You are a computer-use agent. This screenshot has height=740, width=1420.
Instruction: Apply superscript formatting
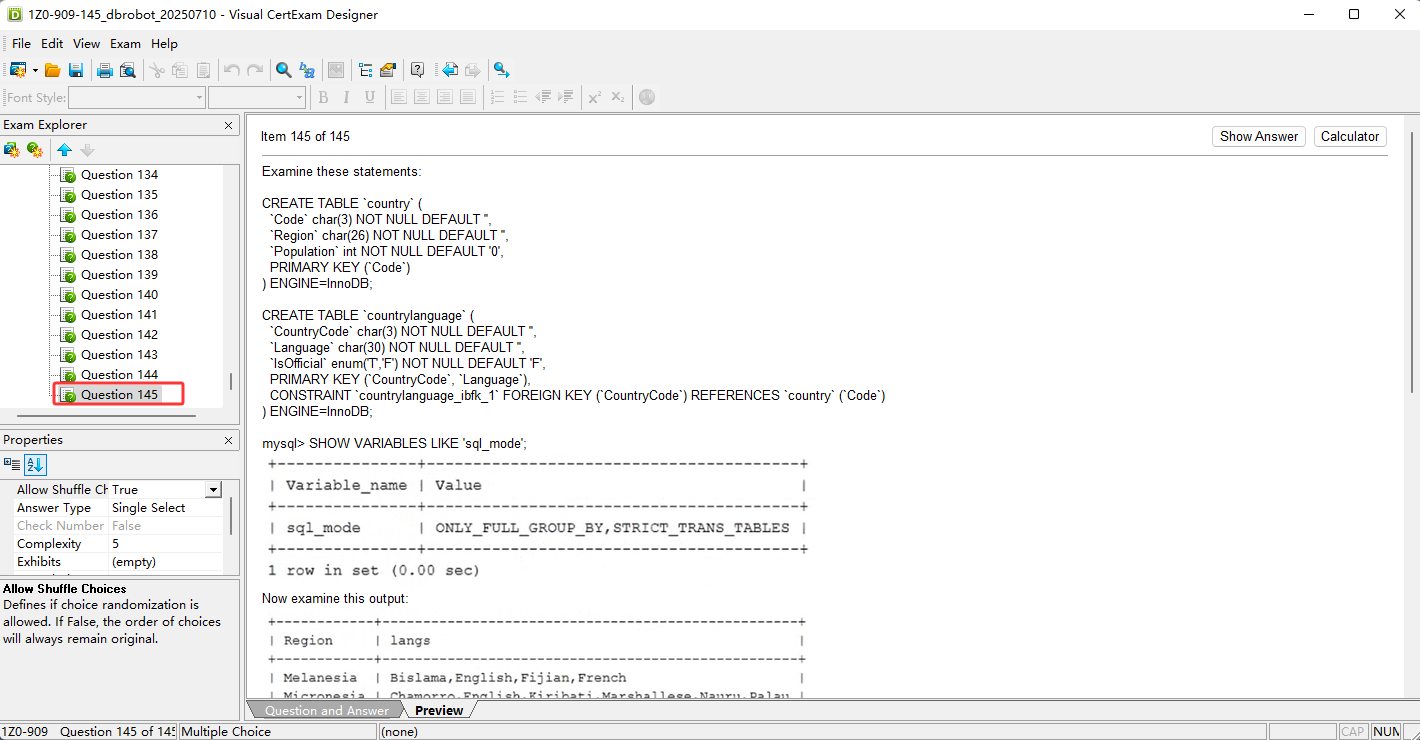click(x=595, y=97)
